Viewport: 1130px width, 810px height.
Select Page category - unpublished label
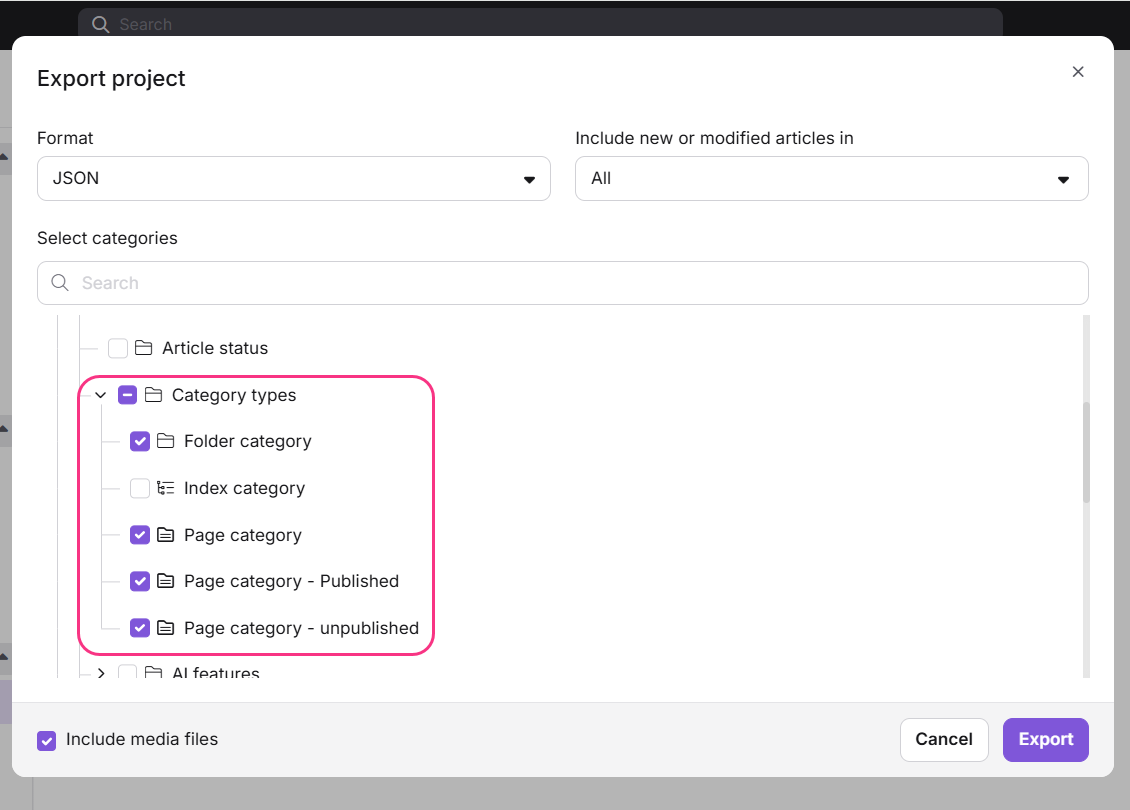pos(301,628)
